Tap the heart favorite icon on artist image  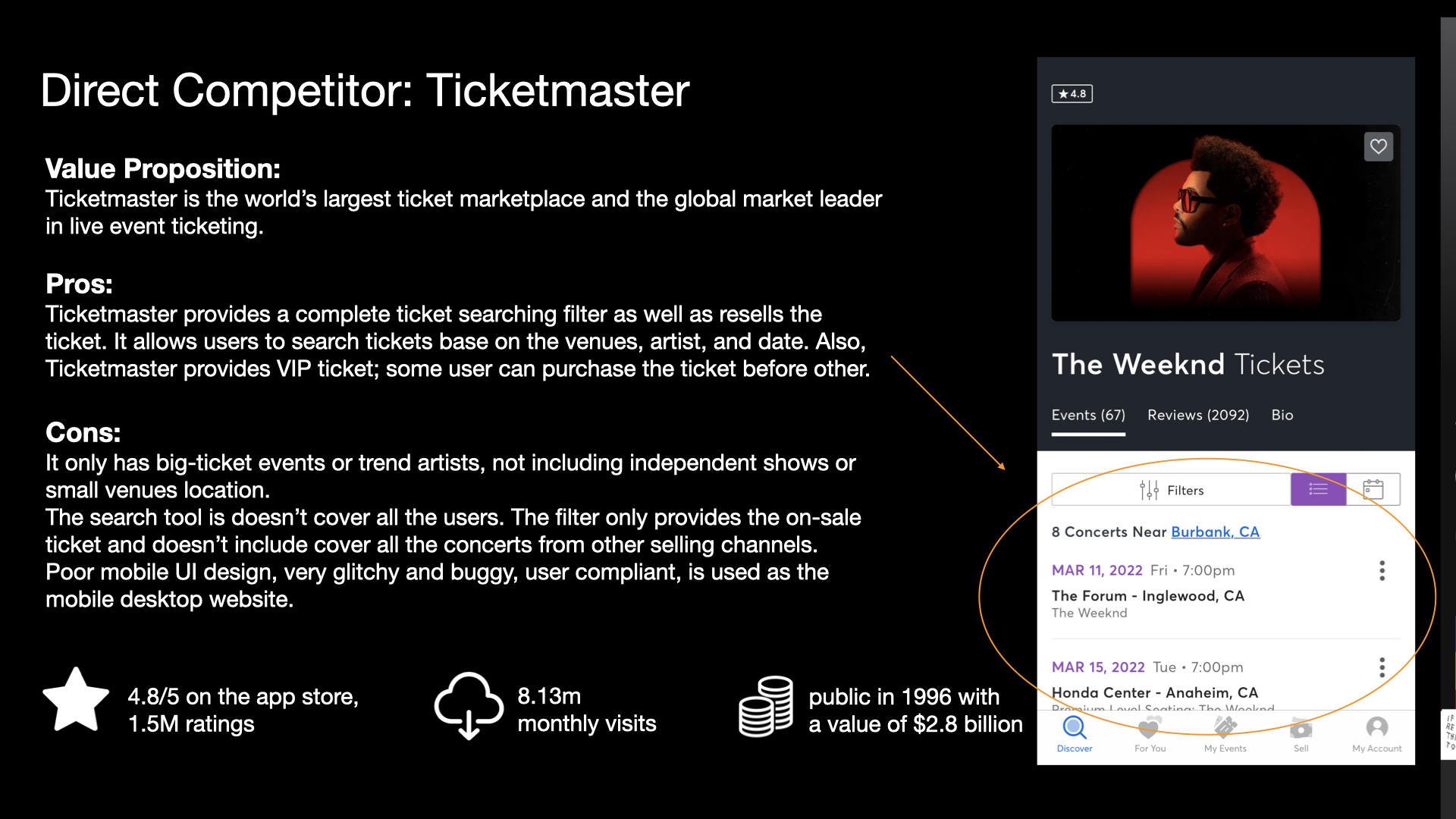click(1378, 146)
